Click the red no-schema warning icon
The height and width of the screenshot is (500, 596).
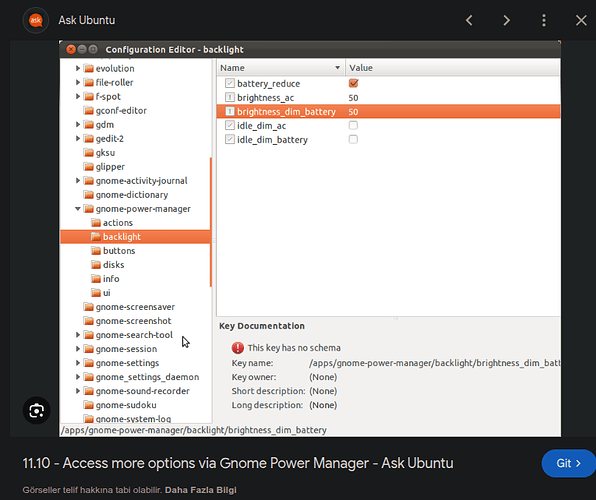(238, 348)
